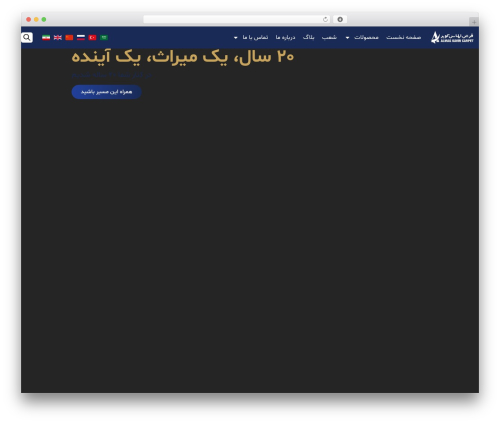Screen dimensions: 500x423
Task: Close the browser window with red button
Action: click(29, 20)
